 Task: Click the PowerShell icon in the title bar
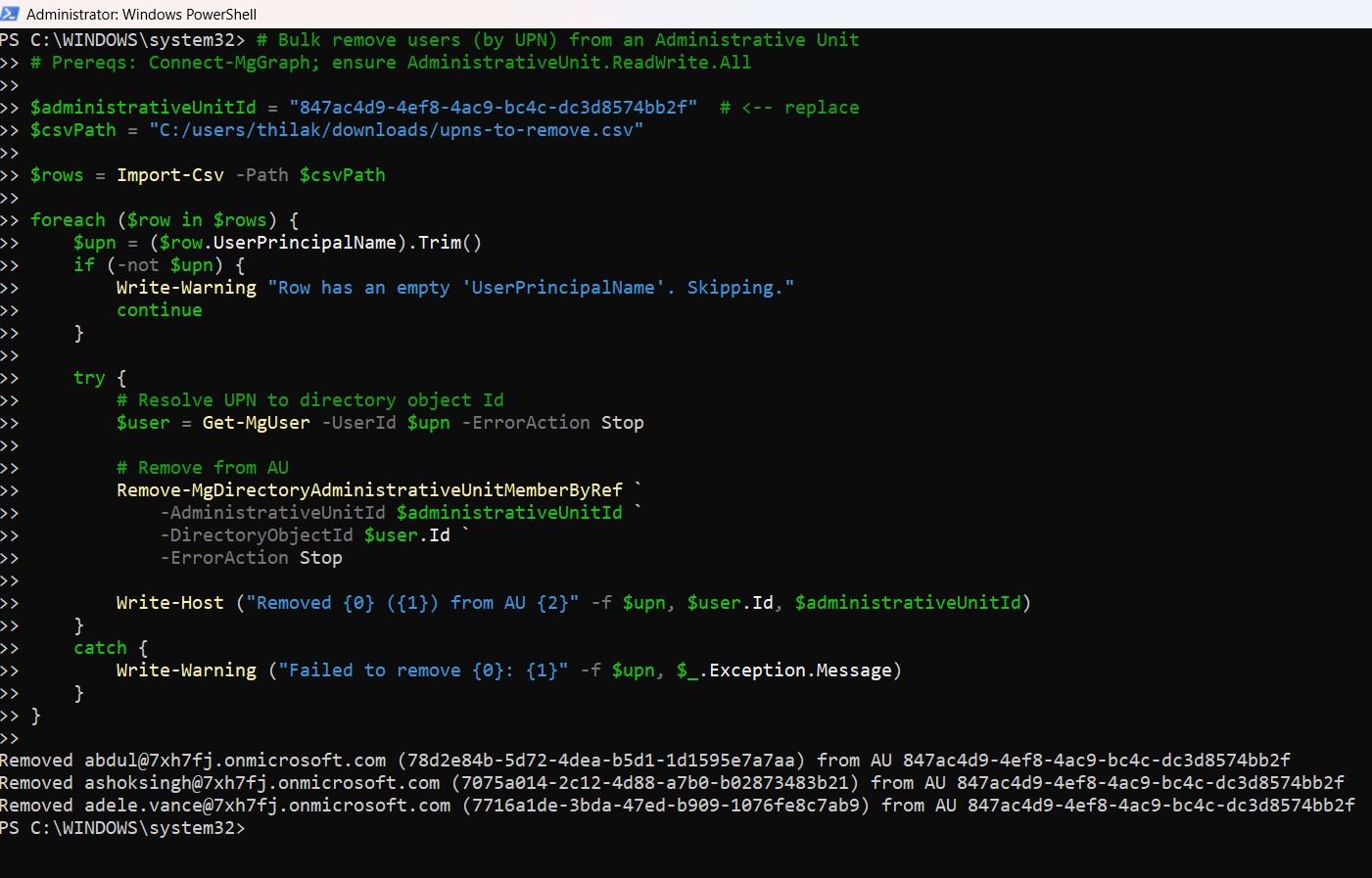click(x=10, y=14)
